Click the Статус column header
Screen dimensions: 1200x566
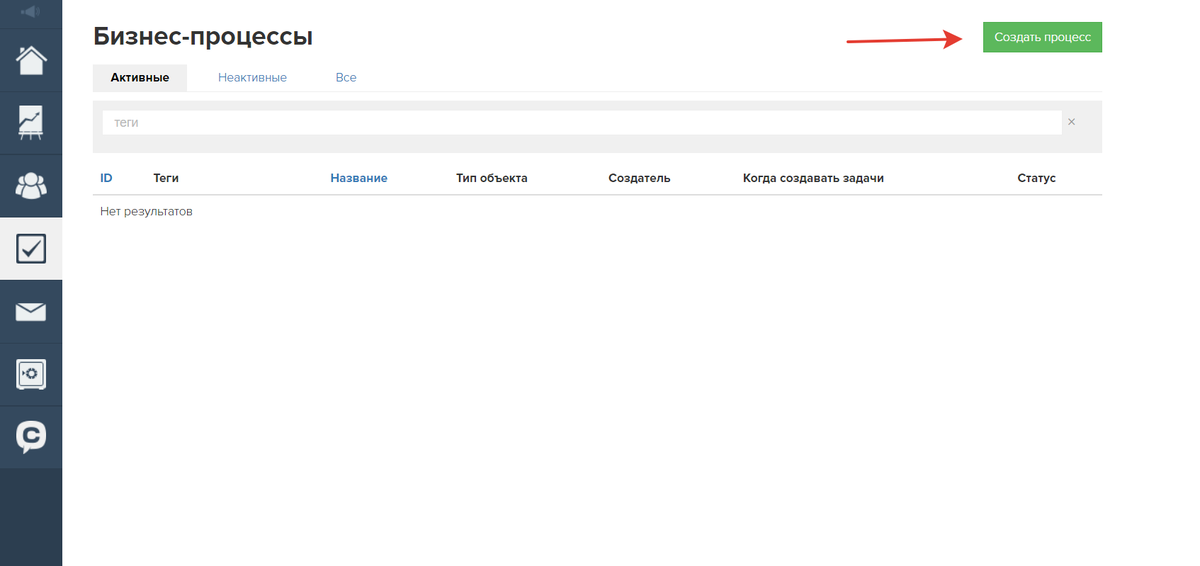tap(1036, 178)
